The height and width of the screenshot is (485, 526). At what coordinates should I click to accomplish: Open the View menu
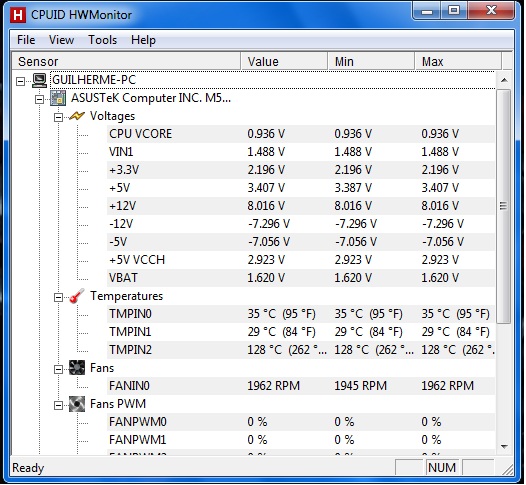tap(61, 40)
